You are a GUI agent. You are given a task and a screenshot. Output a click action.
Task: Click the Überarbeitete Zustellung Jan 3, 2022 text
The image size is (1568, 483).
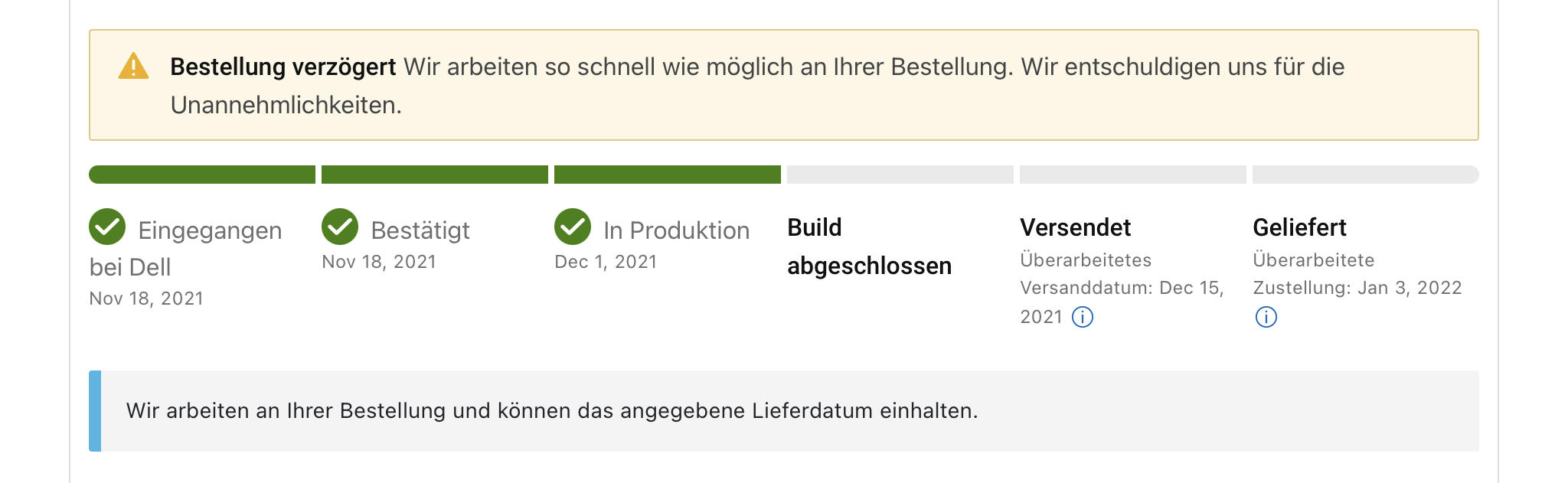(x=1357, y=274)
